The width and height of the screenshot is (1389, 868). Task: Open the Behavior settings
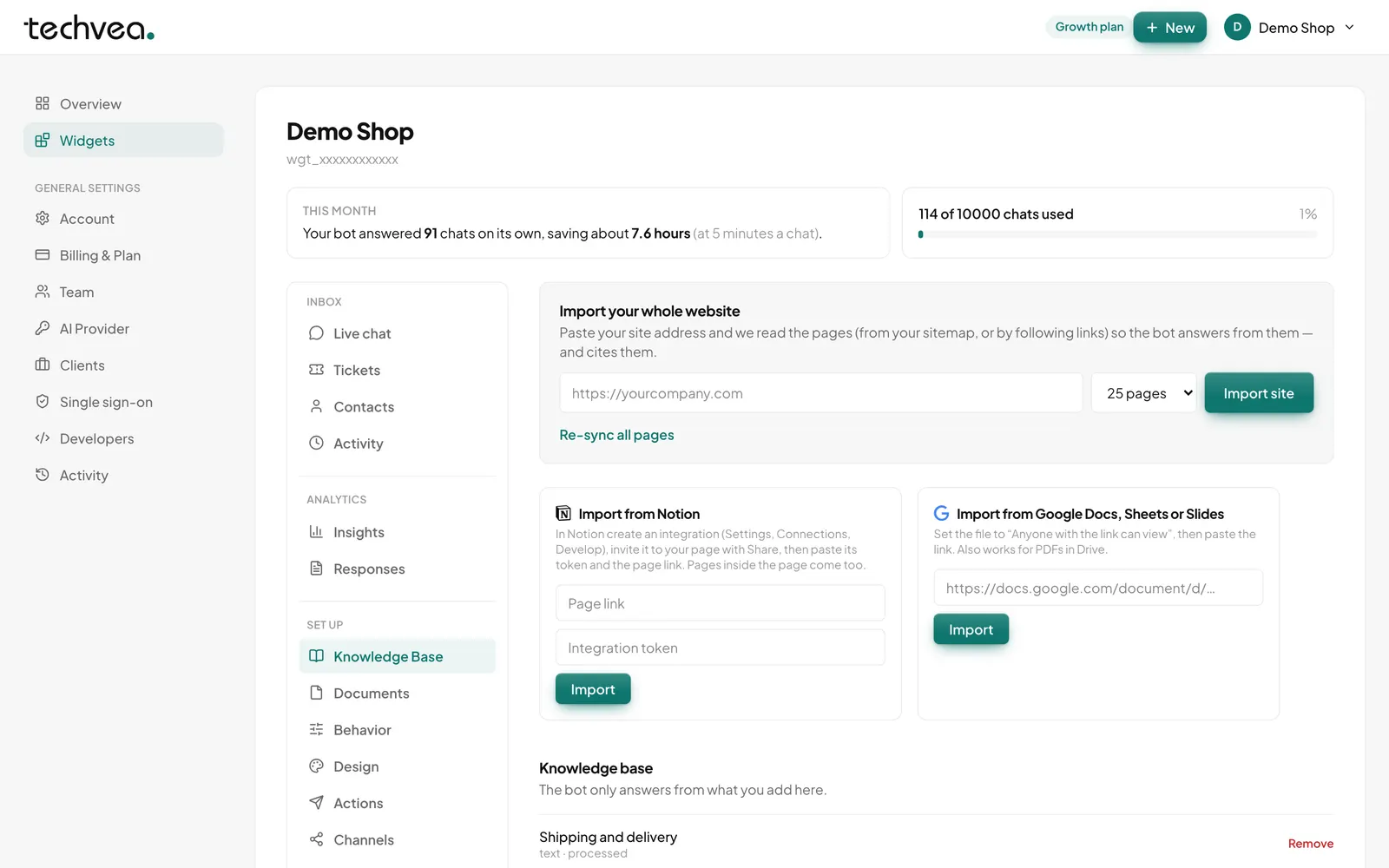coord(397,729)
